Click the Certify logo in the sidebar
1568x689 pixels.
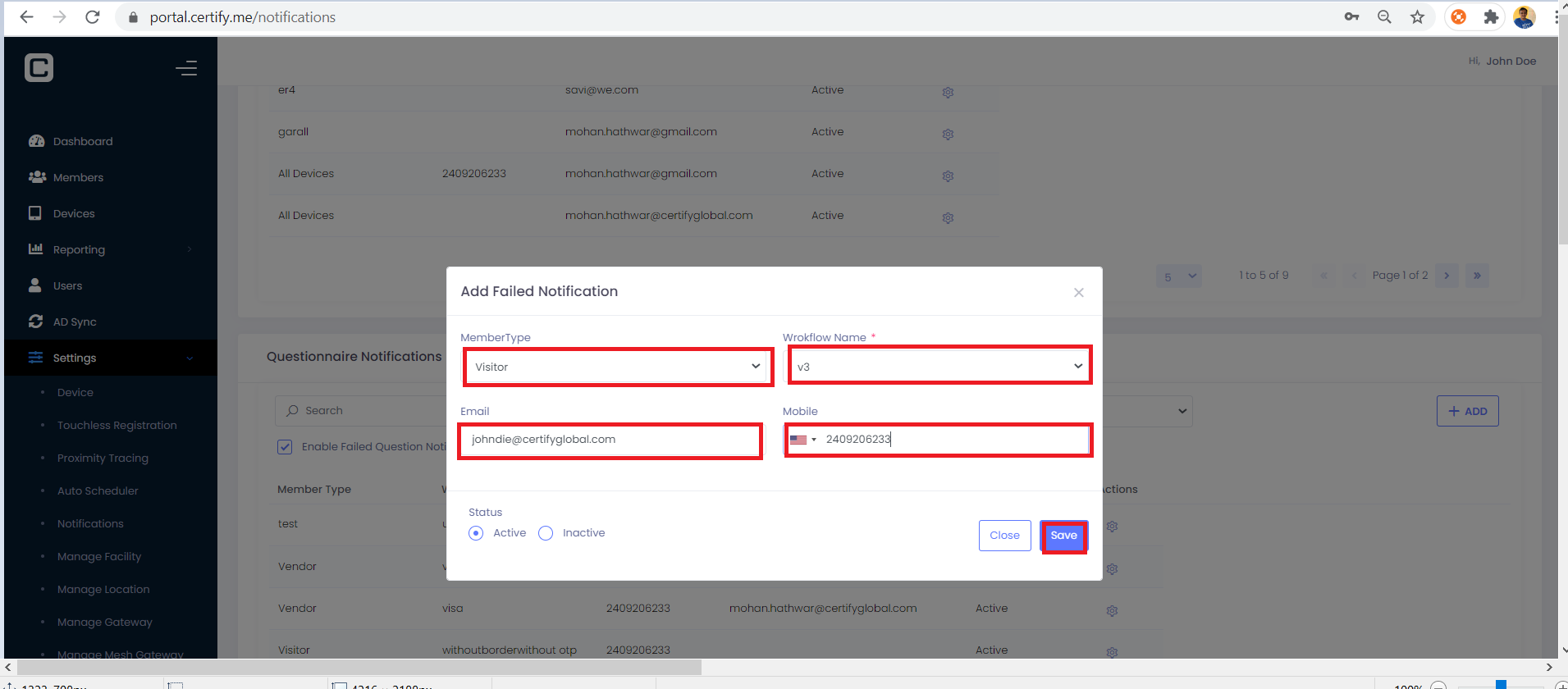[39, 67]
